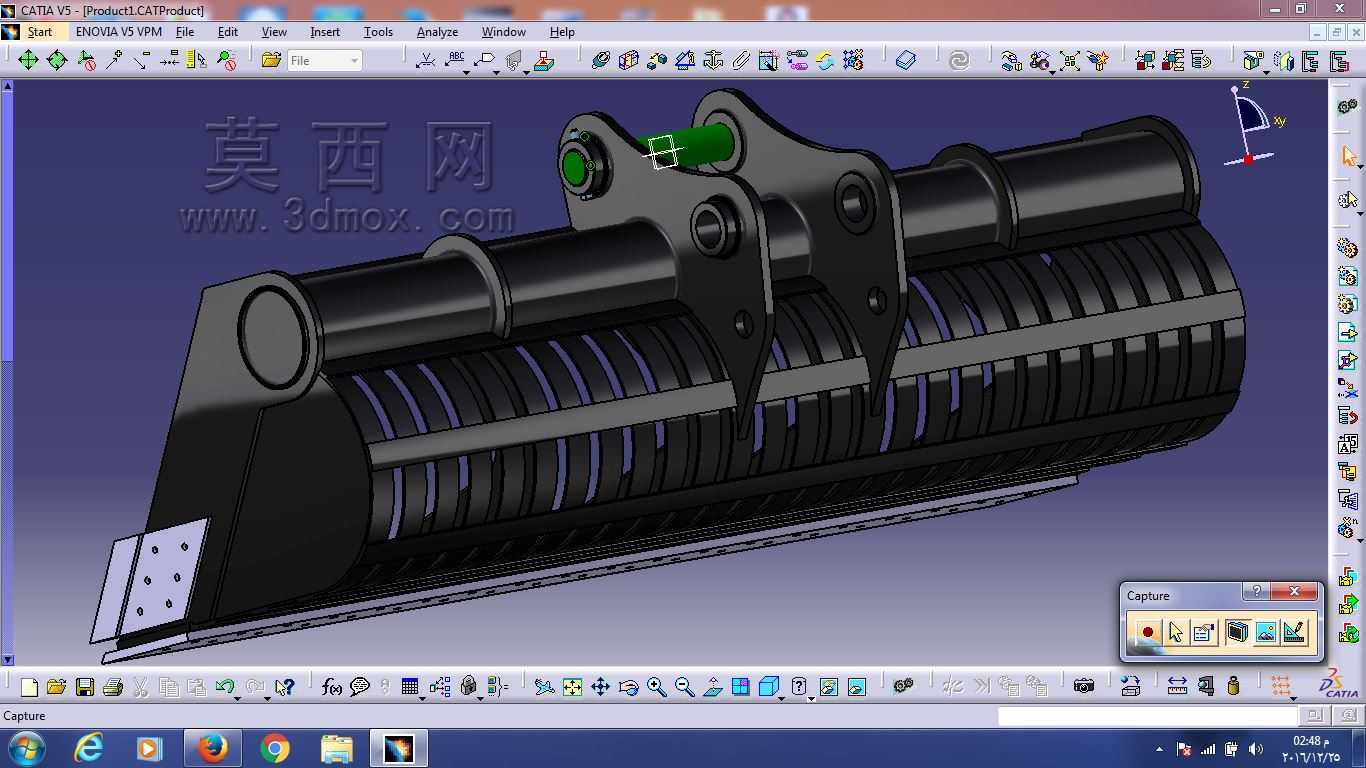Click the Measure Inertia weight icon
Screen dimensions: 1366x768
(x=1233, y=687)
